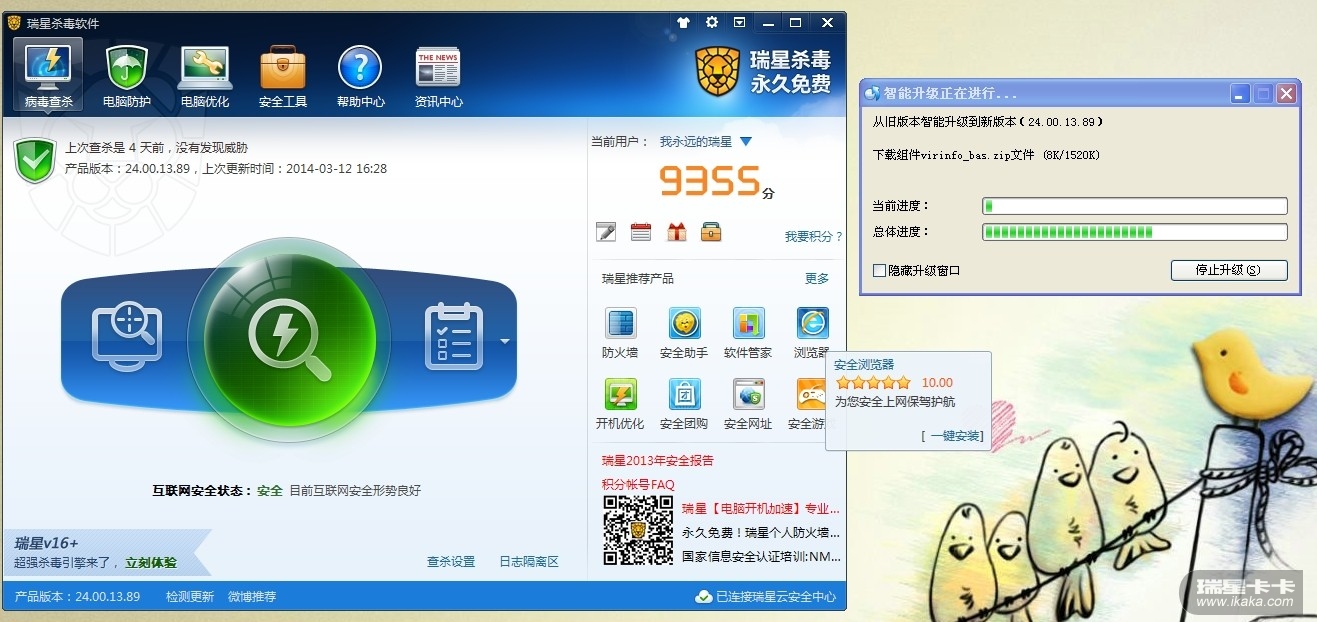1317x622 pixels.
Task: Open settings gear in Rising title bar
Action: [712, 22]
